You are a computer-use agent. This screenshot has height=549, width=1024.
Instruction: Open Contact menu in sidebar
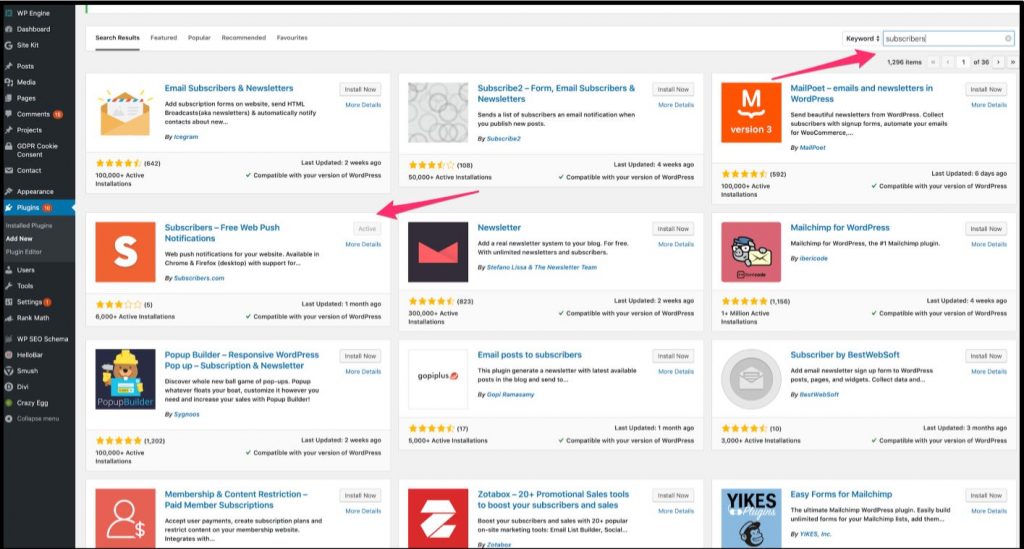click(29, 170)
